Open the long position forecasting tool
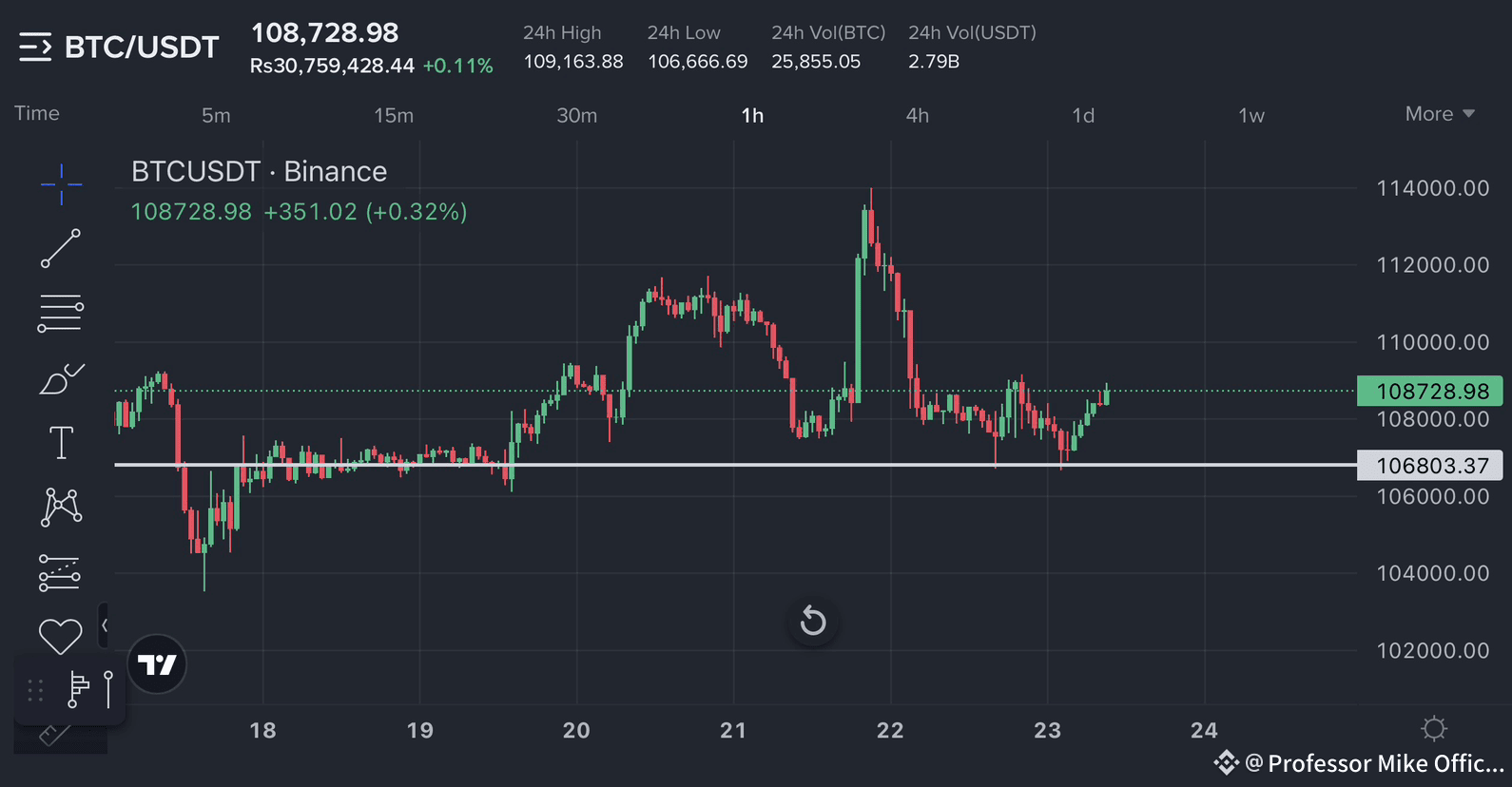The image size is (1512, 787). coord(60,573)
